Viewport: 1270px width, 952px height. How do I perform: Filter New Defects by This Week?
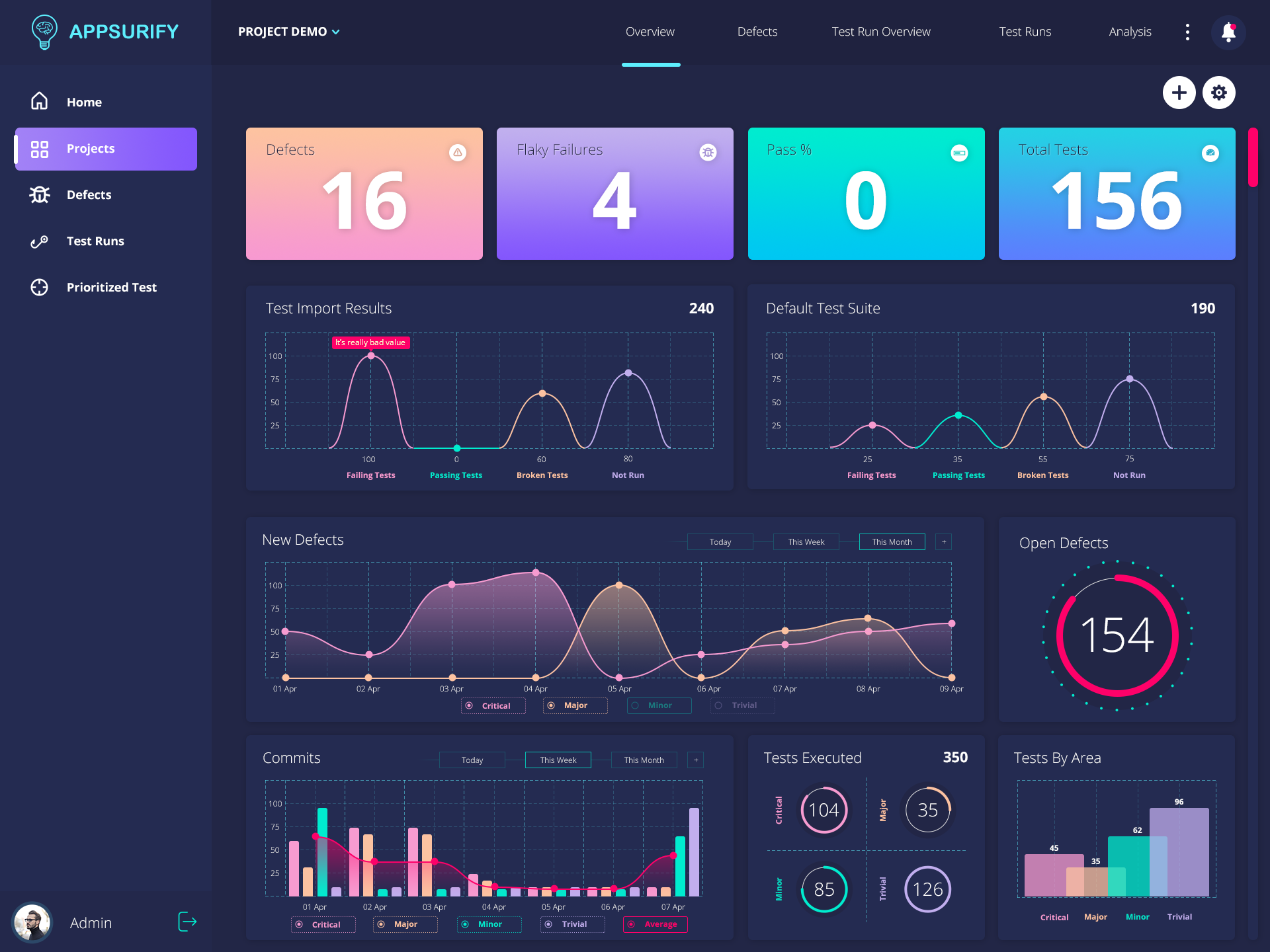[806, 541]
